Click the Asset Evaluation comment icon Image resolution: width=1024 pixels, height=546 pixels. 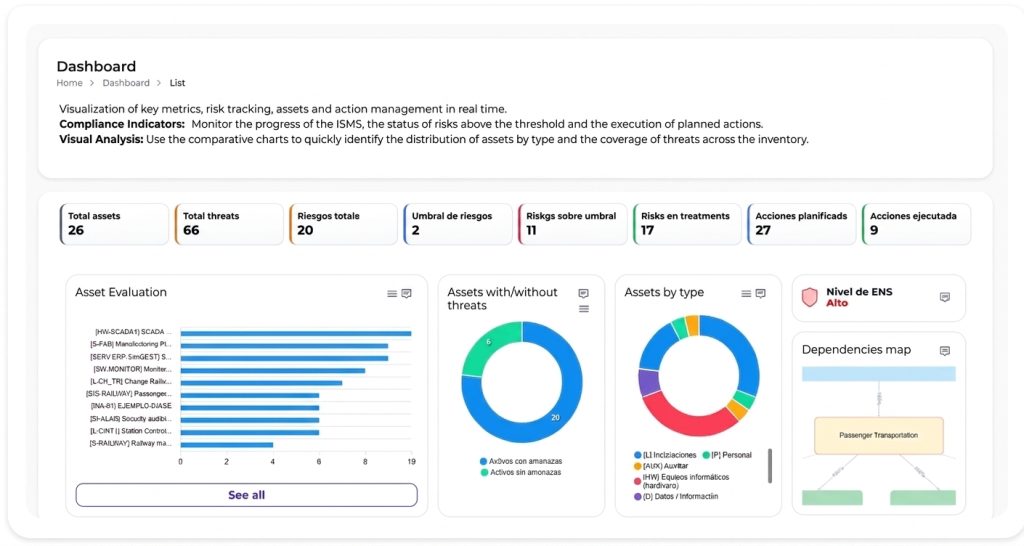(x=406, y=294)
